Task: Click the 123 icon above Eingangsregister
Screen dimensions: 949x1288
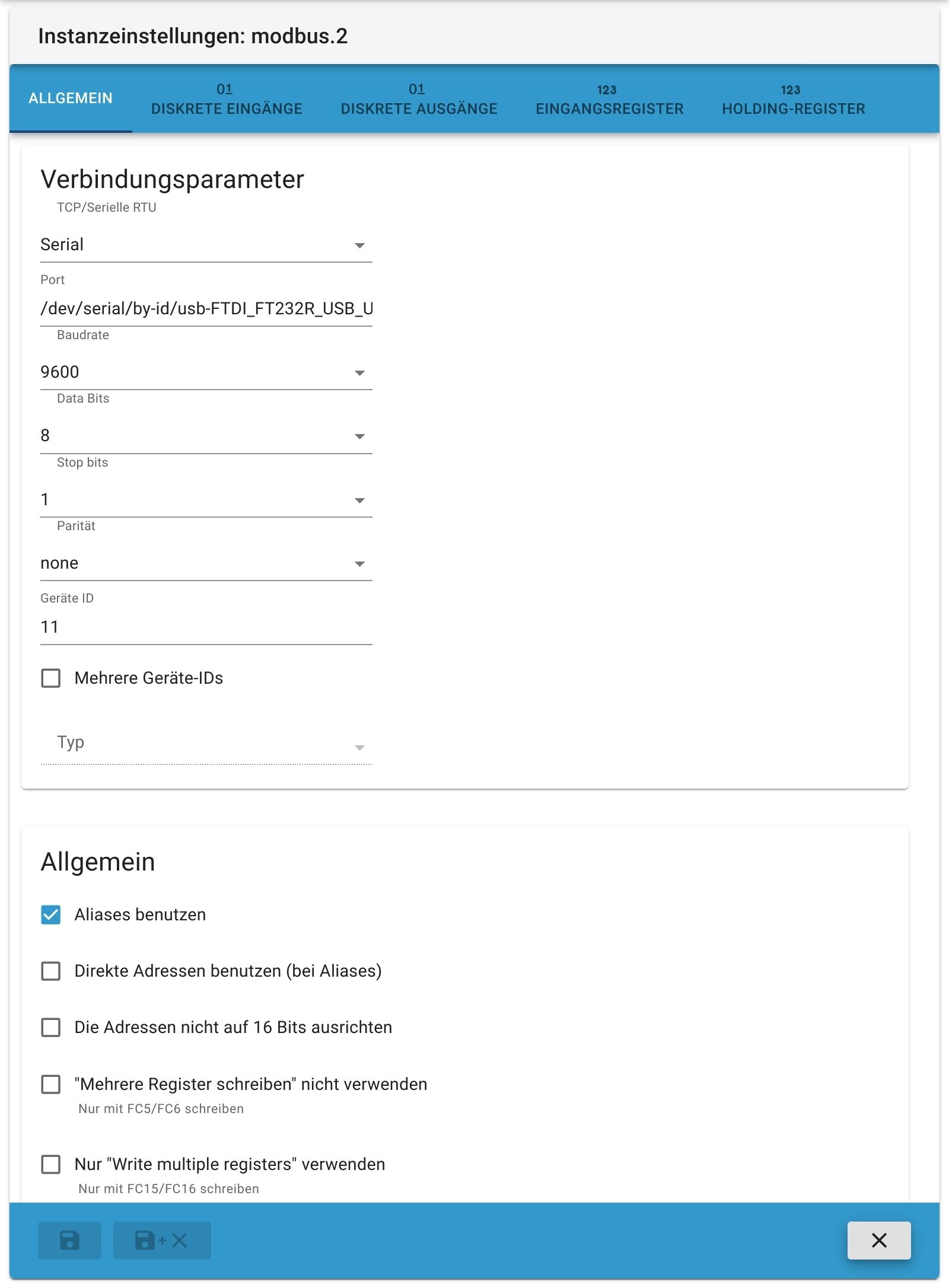Action: coord(607,90)
